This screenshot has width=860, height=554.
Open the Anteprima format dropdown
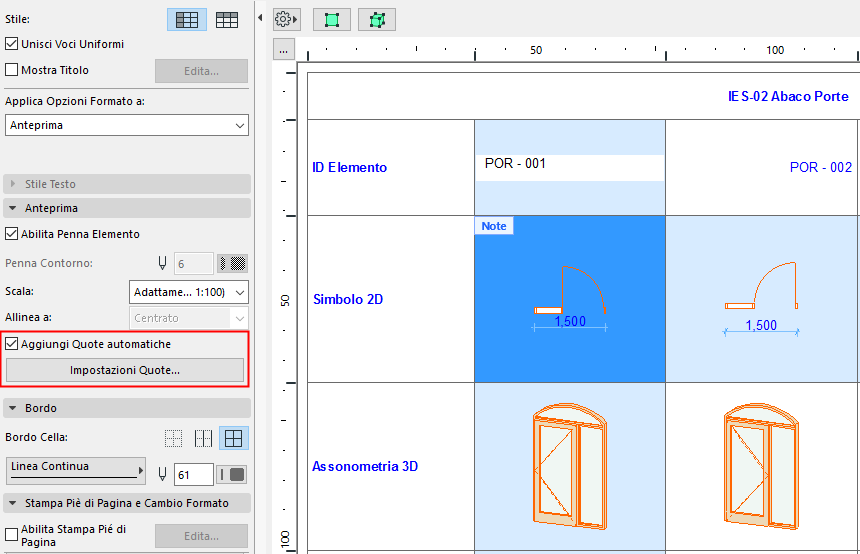[x=127, y=125]
